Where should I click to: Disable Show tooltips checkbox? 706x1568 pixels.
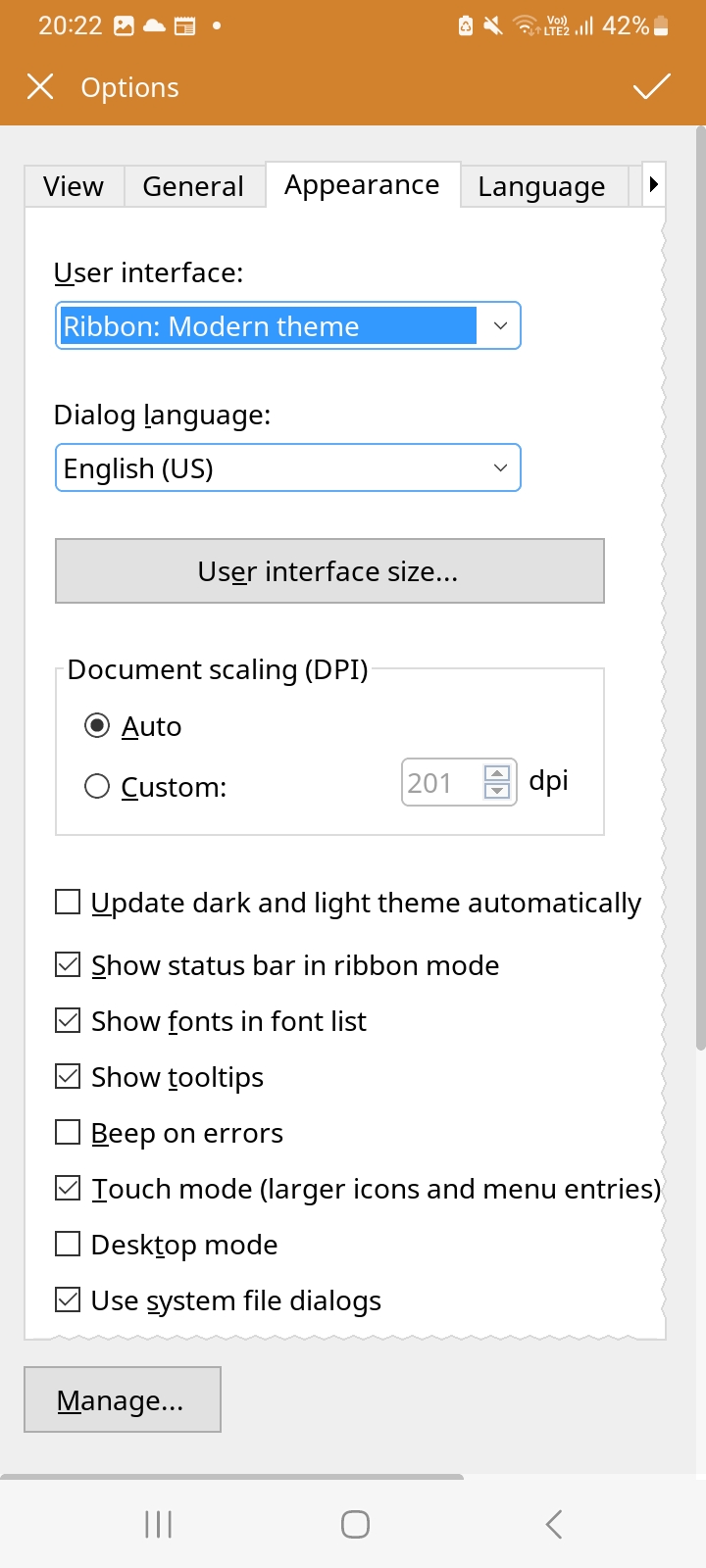[x=68, y=1077]
